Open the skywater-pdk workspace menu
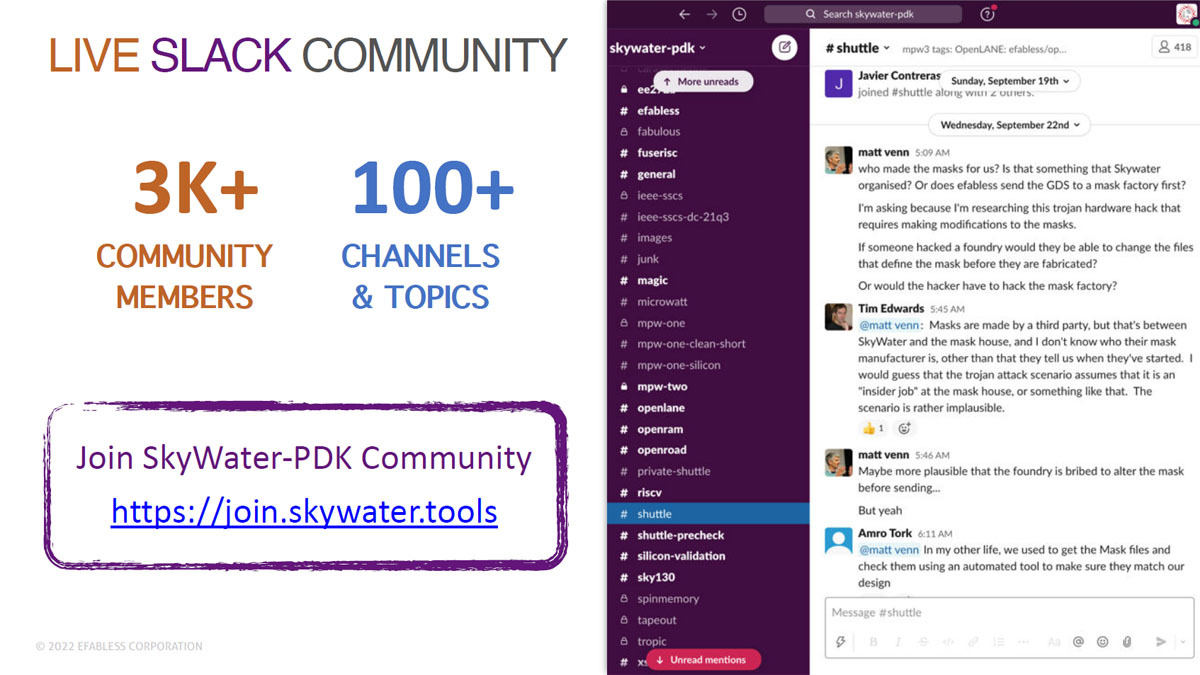The width and height of the screenshot is (1200, 675). [657, 47]
